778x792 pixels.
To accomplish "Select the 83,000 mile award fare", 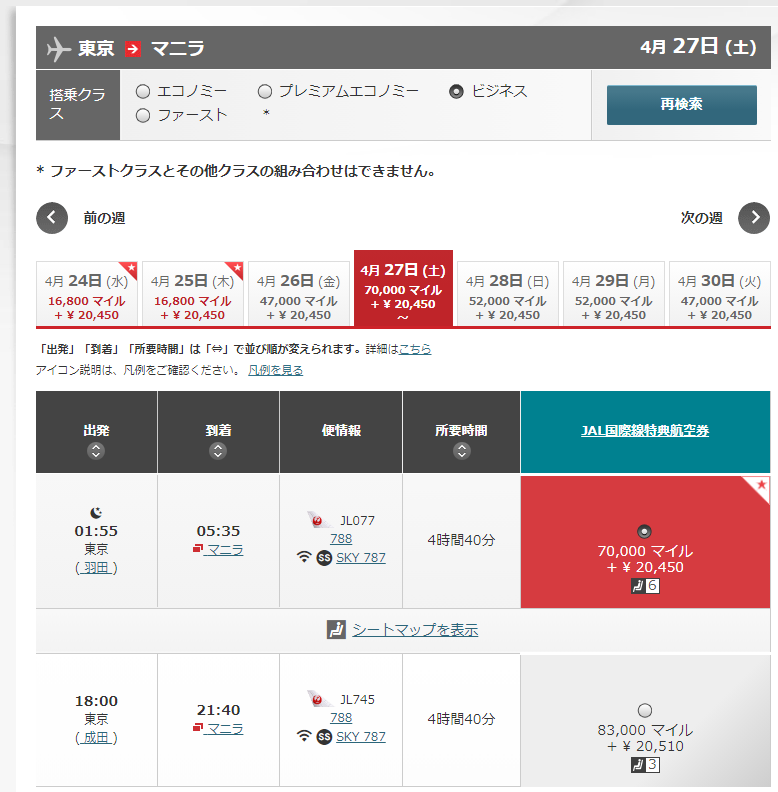I will click(x=645, y=710).
